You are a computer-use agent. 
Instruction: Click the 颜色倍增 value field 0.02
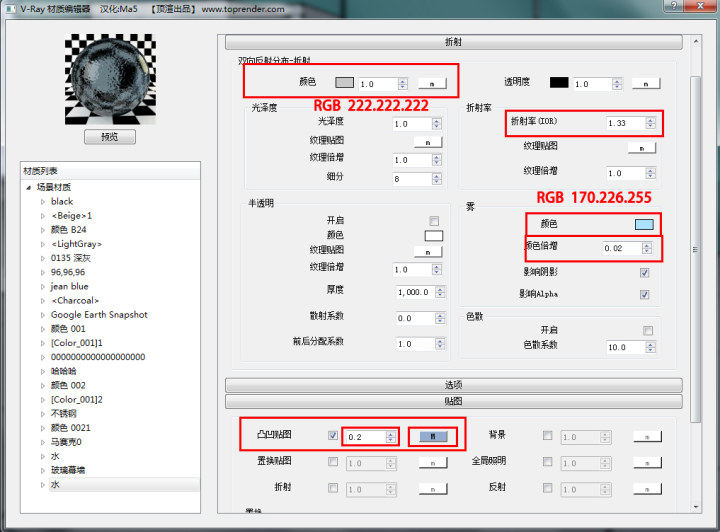[622, 248]
